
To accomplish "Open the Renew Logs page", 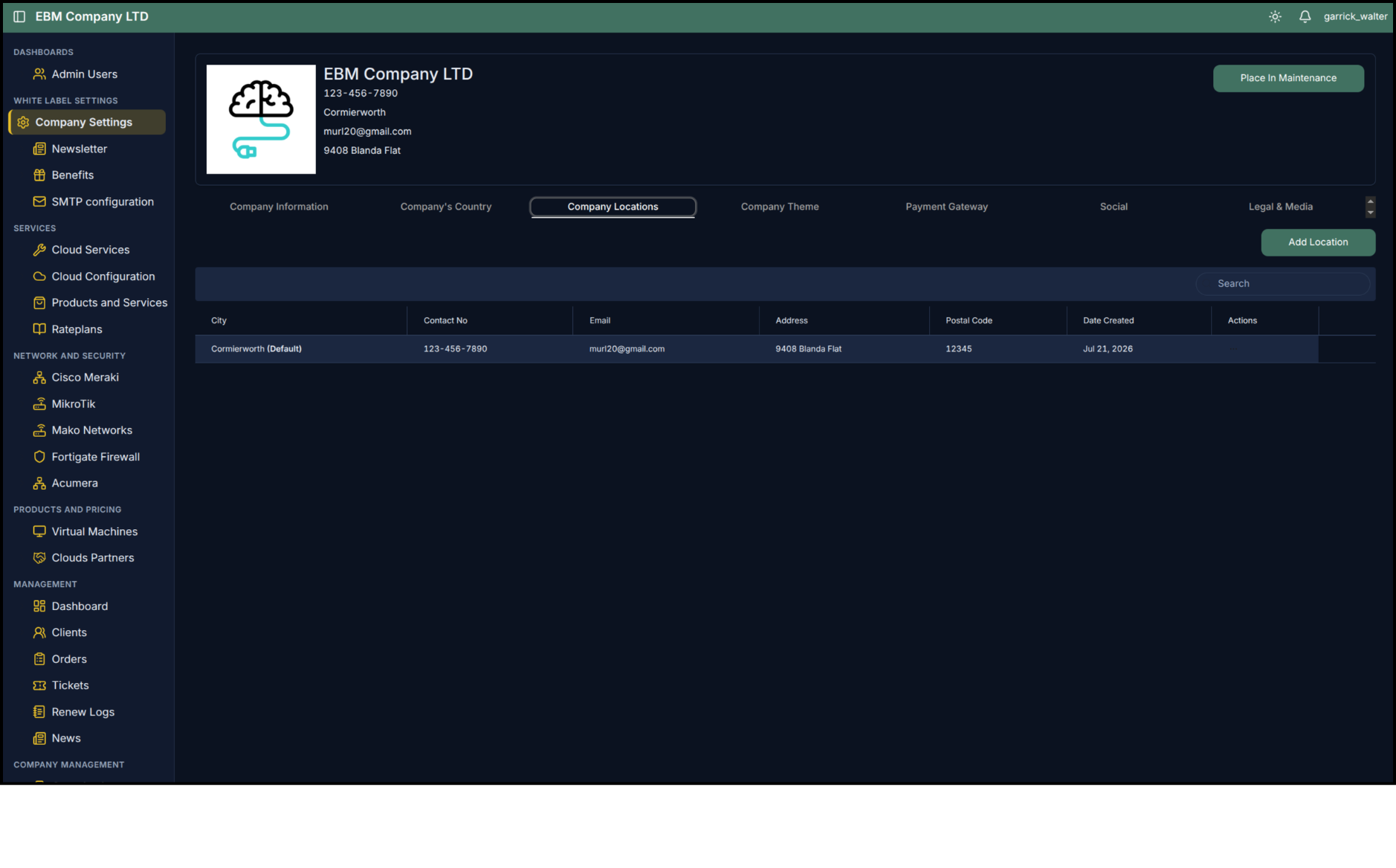I will (83, 712).
